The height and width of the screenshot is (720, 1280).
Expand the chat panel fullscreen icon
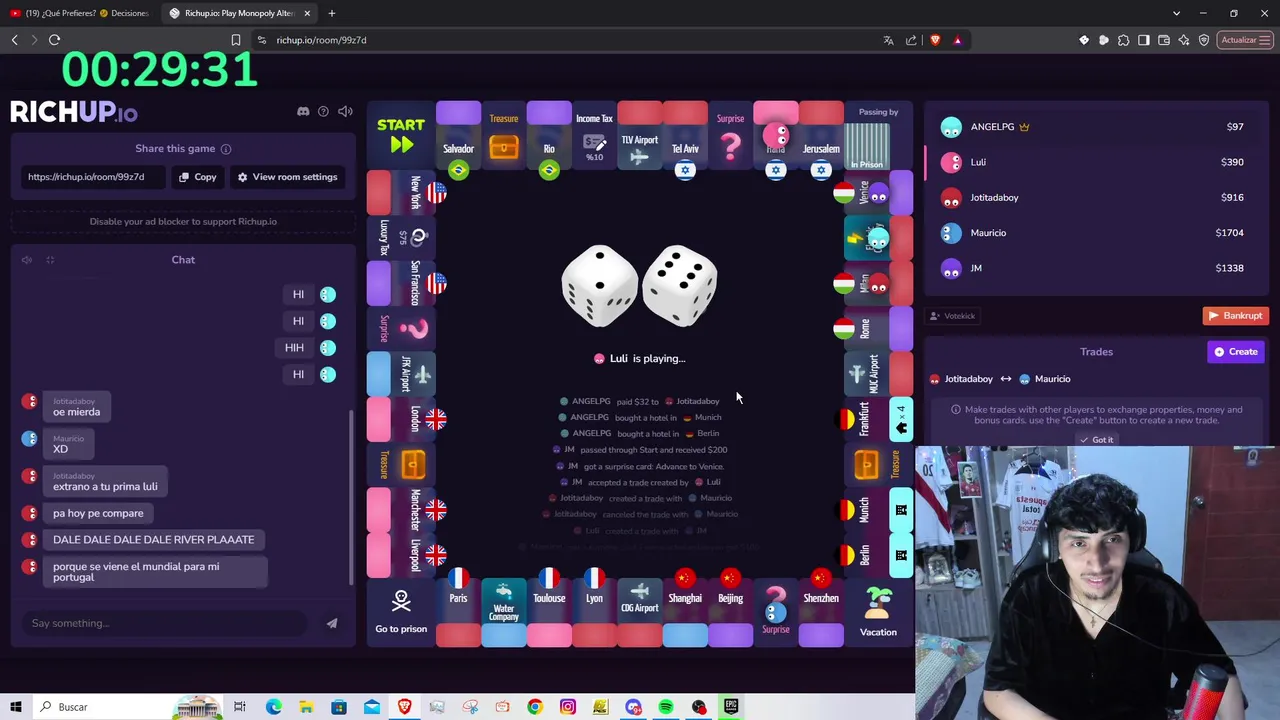click(x=50, y=260)
